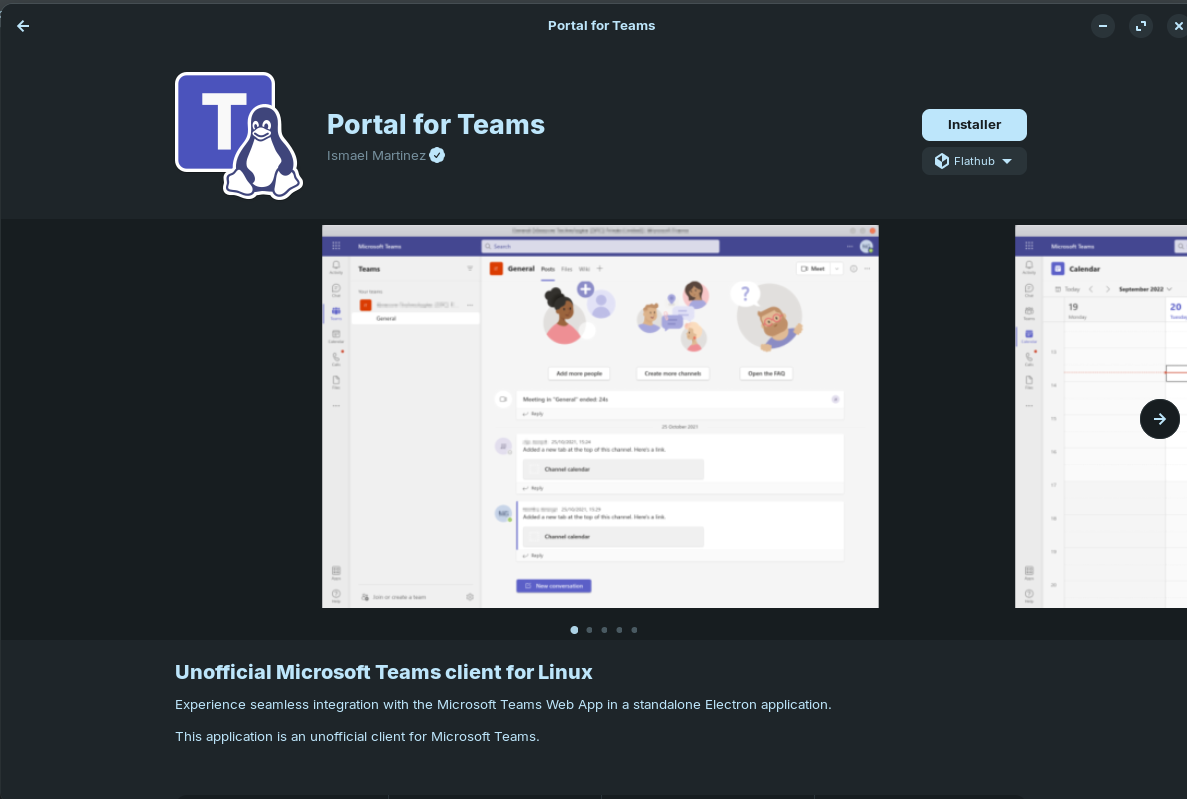Select the first carousel page dot

[x=574, y=630]
